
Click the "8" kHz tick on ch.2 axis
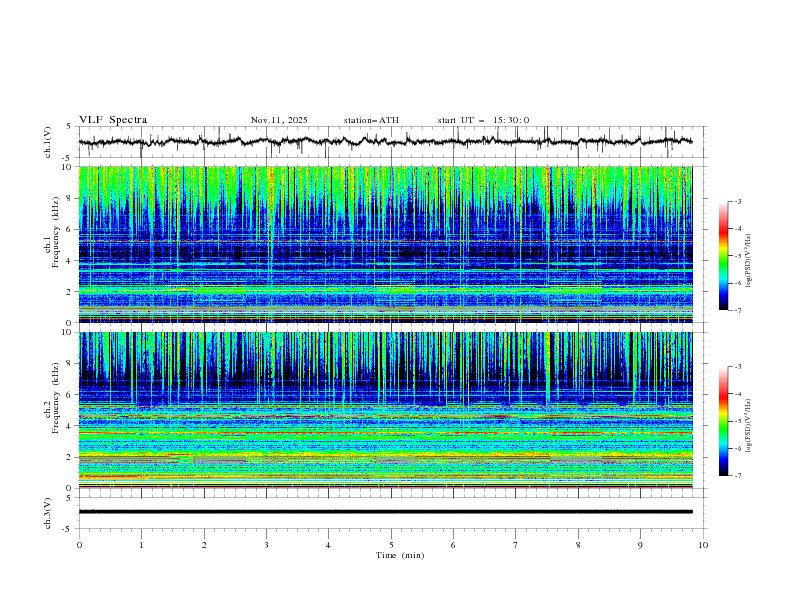[70, 364]
